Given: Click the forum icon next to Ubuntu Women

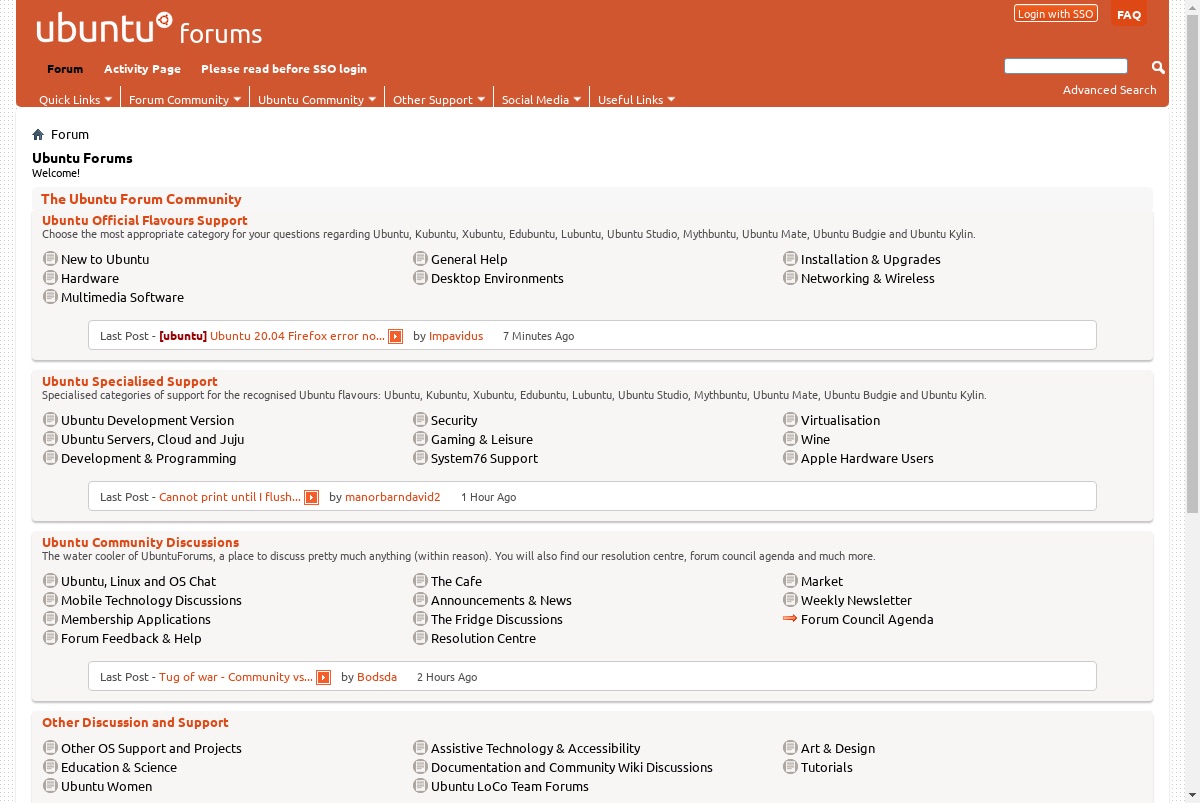Looking at the screenshot, I should tap(50, 785).
